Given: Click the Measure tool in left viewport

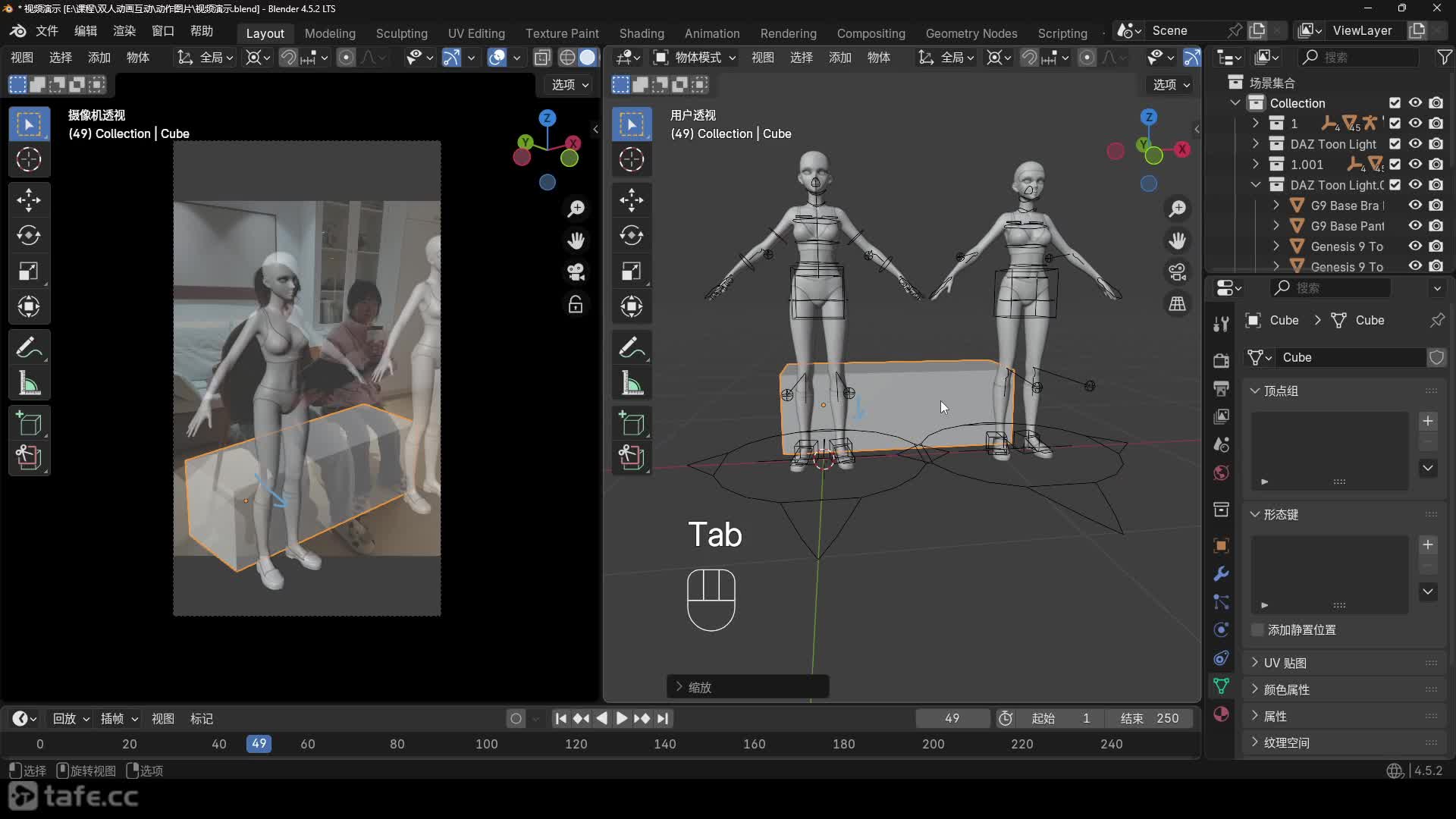Looking at the screenshot, I should (29, 384).
